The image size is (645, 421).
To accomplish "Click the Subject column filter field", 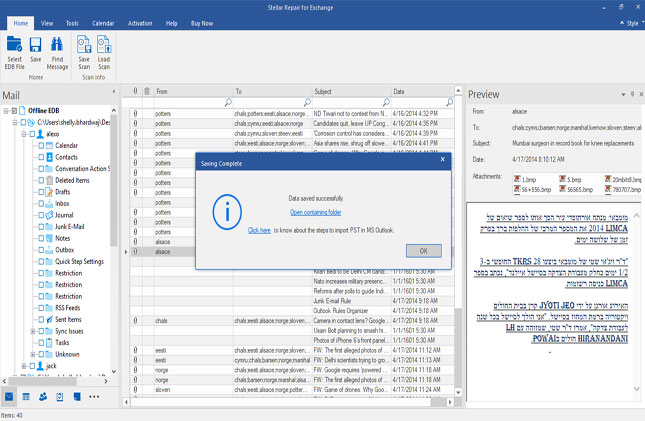I will (x=352, y=102).
